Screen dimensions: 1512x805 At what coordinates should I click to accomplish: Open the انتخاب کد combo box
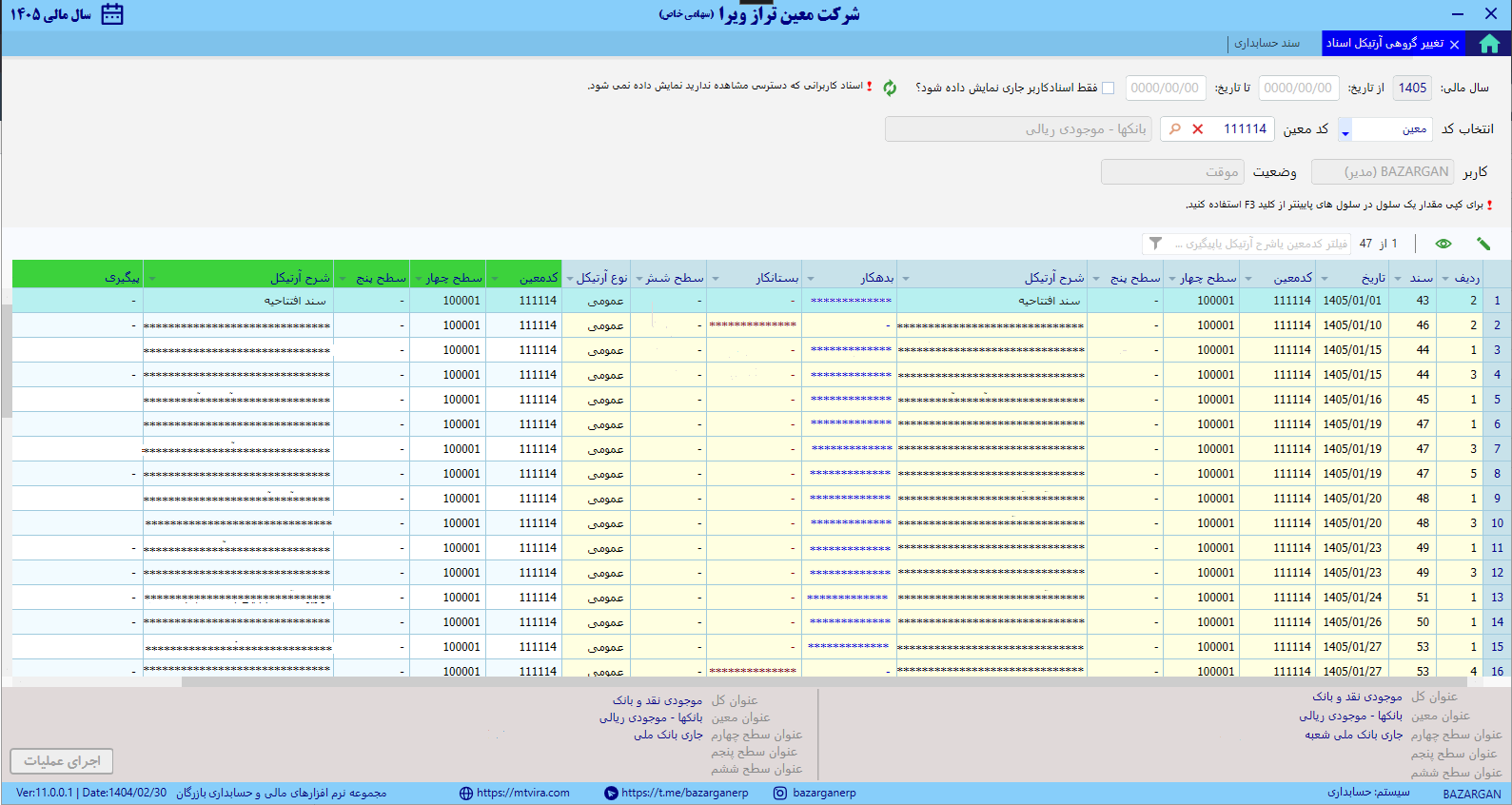coord(1386,129)
